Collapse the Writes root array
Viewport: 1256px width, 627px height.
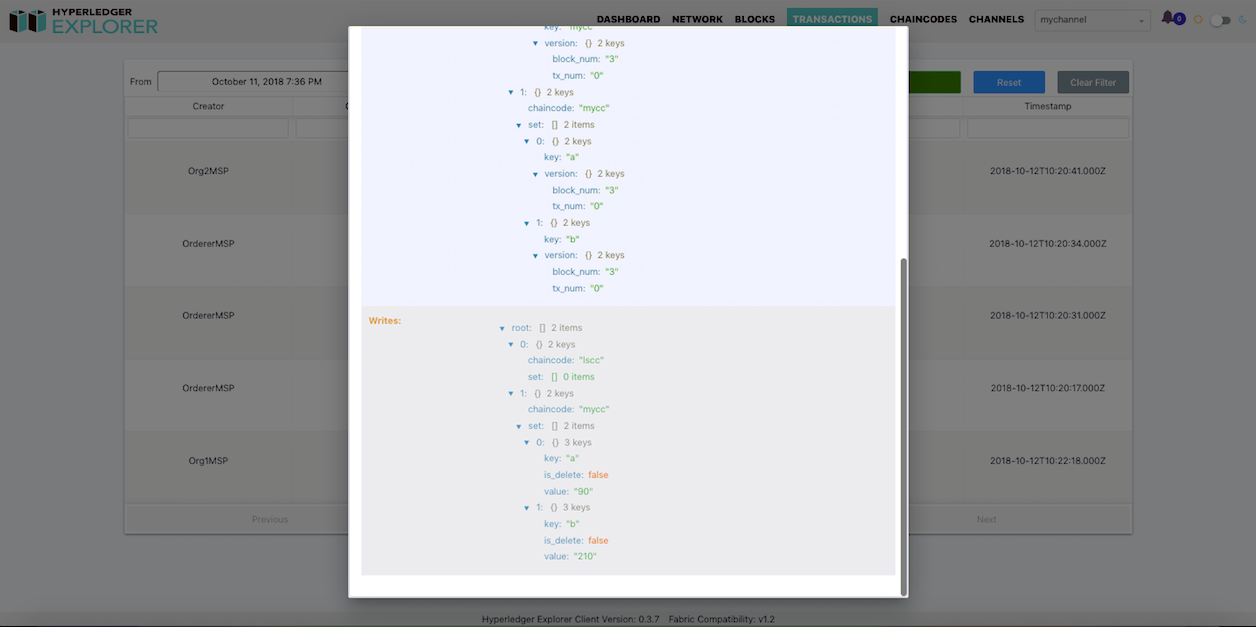[502, 327]
